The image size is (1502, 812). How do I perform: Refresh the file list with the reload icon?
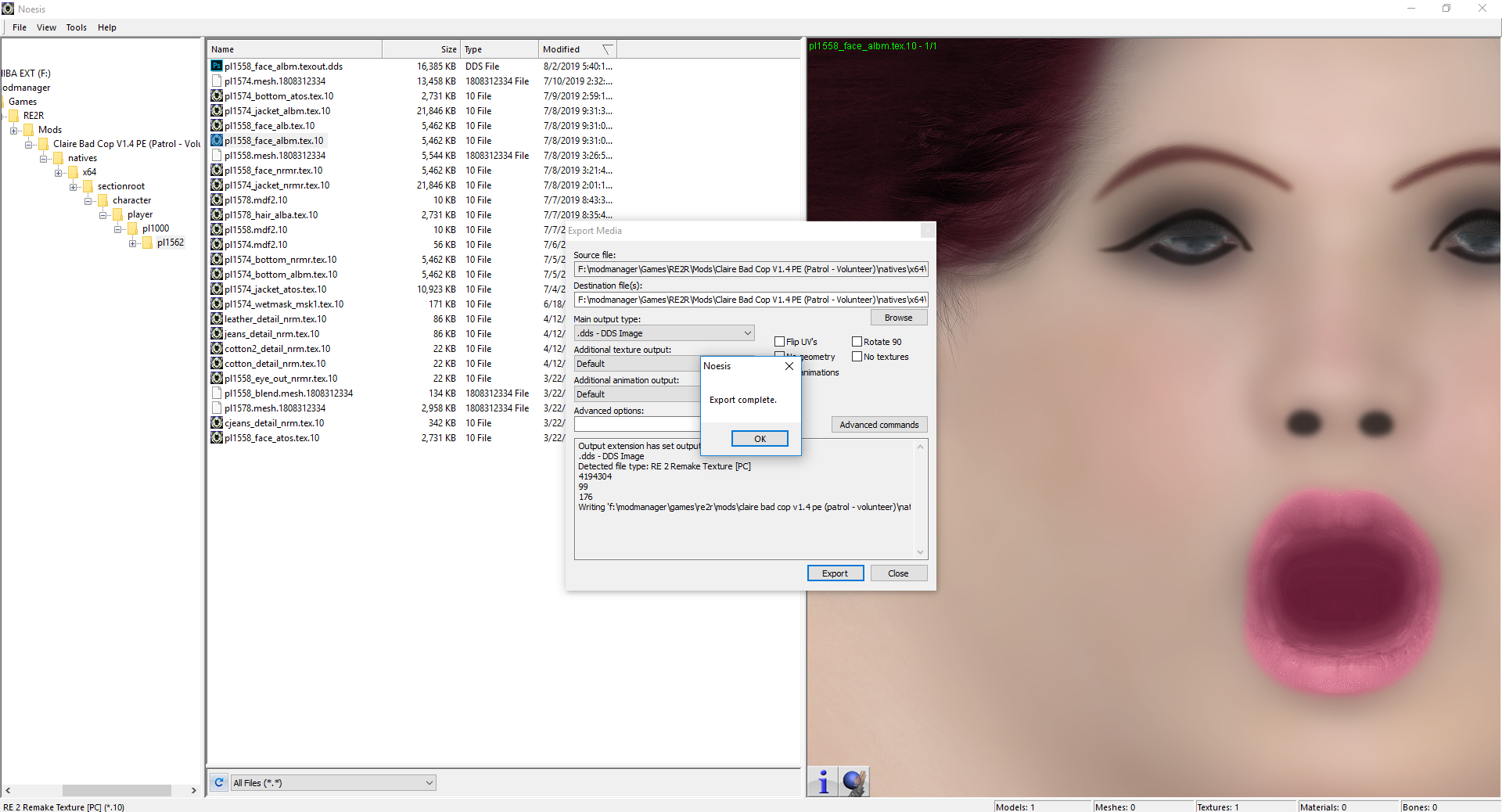click(219, 782)
